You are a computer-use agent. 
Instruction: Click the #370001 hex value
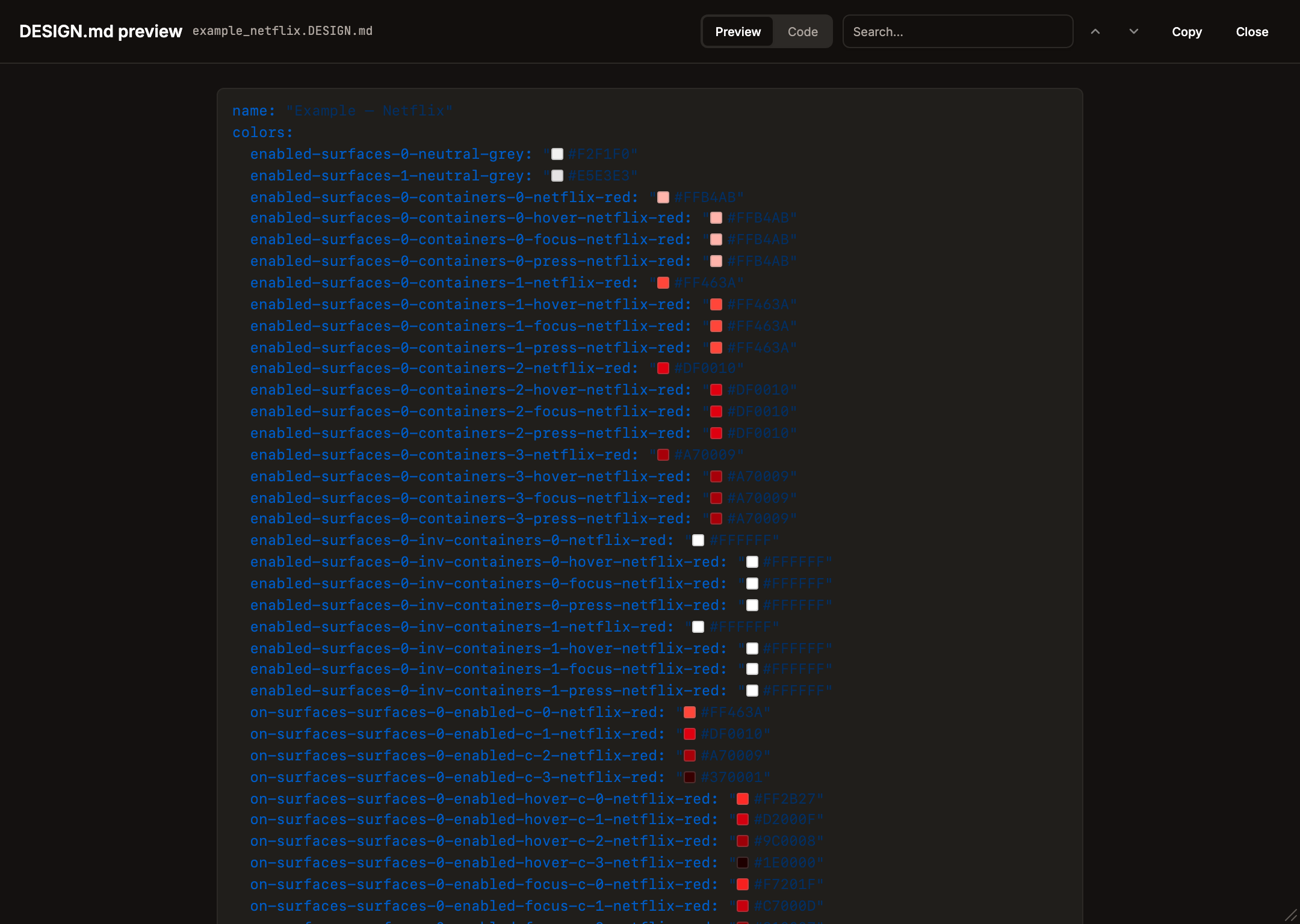pyautogui.click(x=731, y=778)
